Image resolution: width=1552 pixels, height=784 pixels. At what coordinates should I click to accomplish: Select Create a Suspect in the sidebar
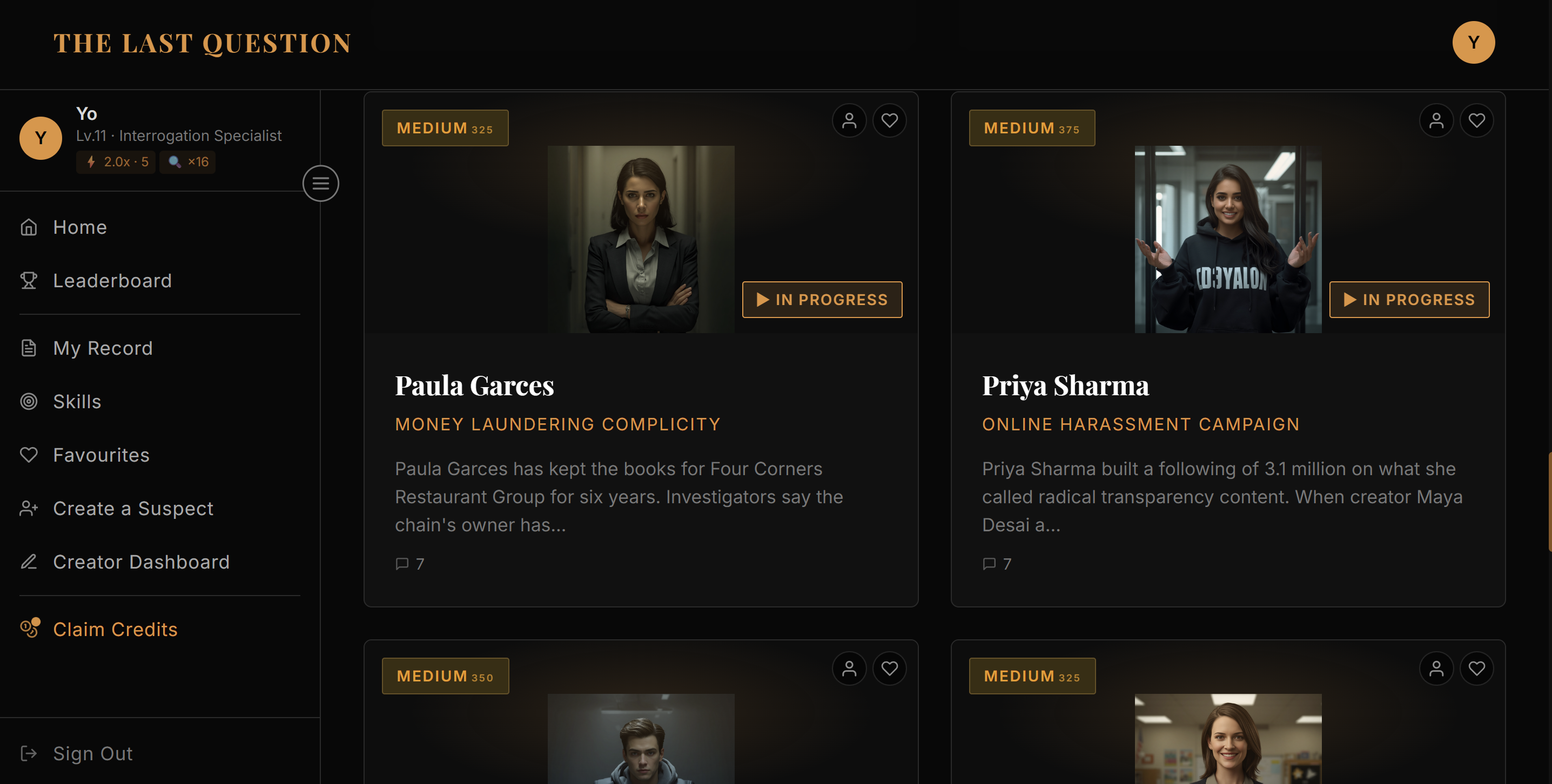point(133,509)
